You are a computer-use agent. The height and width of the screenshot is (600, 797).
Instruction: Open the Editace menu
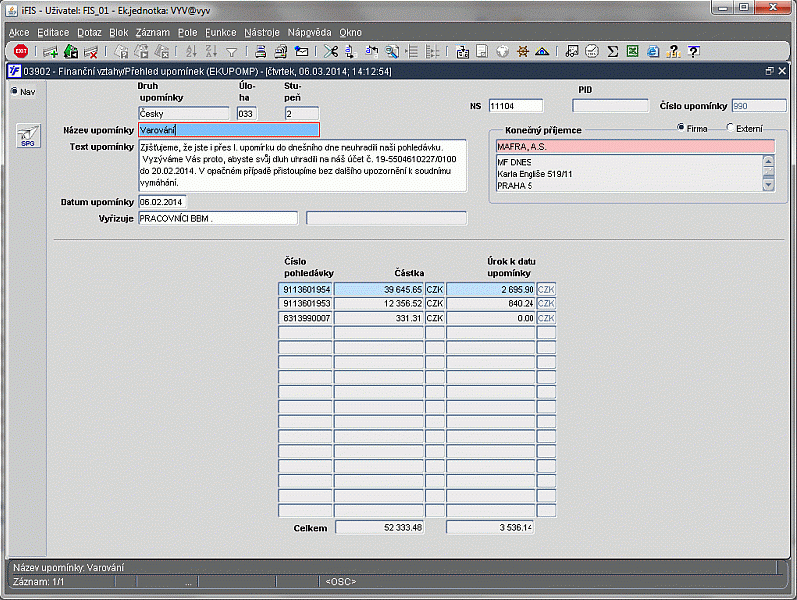(53, 33)
